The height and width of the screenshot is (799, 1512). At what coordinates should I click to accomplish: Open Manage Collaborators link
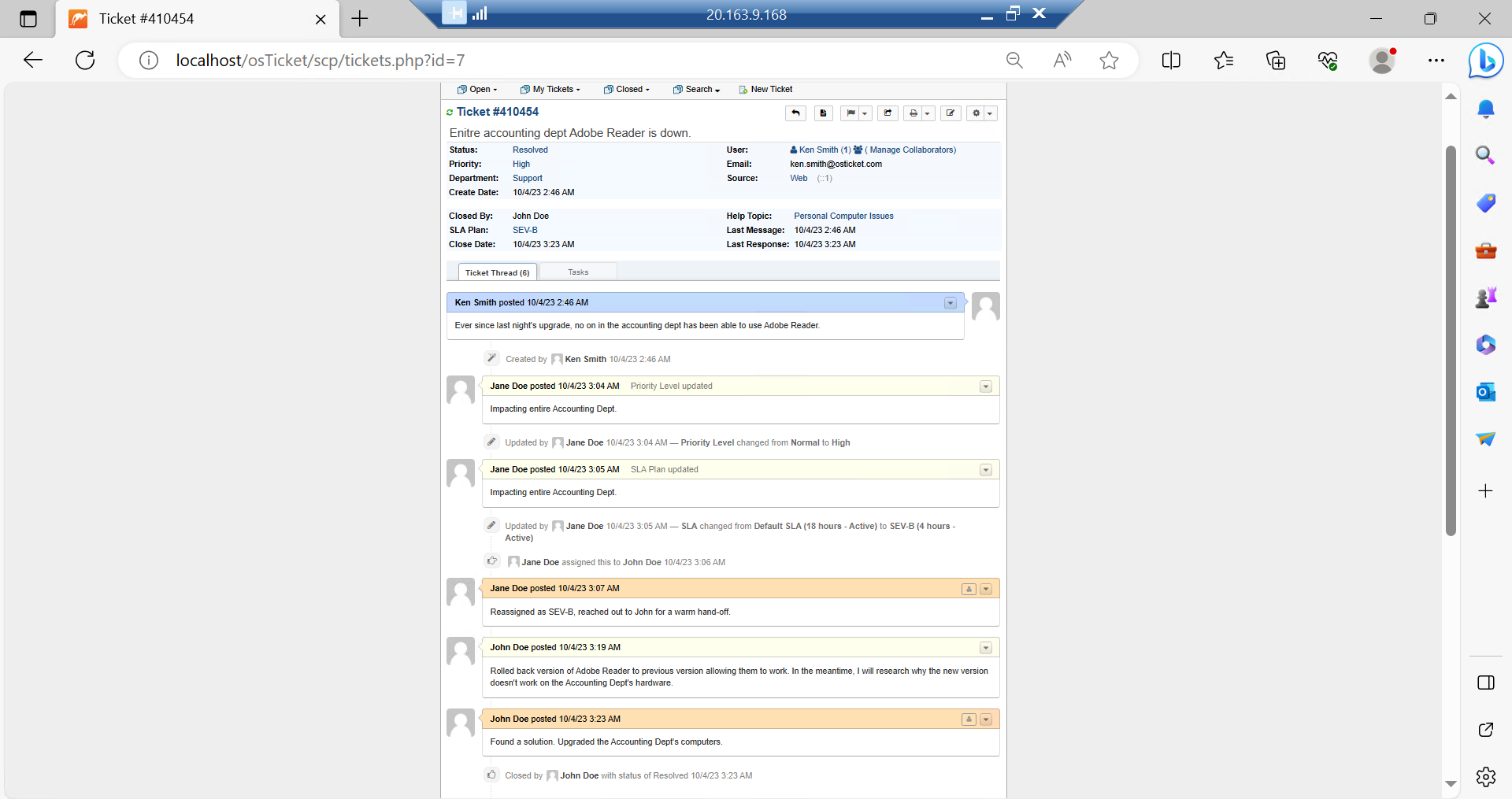point(910,150)
